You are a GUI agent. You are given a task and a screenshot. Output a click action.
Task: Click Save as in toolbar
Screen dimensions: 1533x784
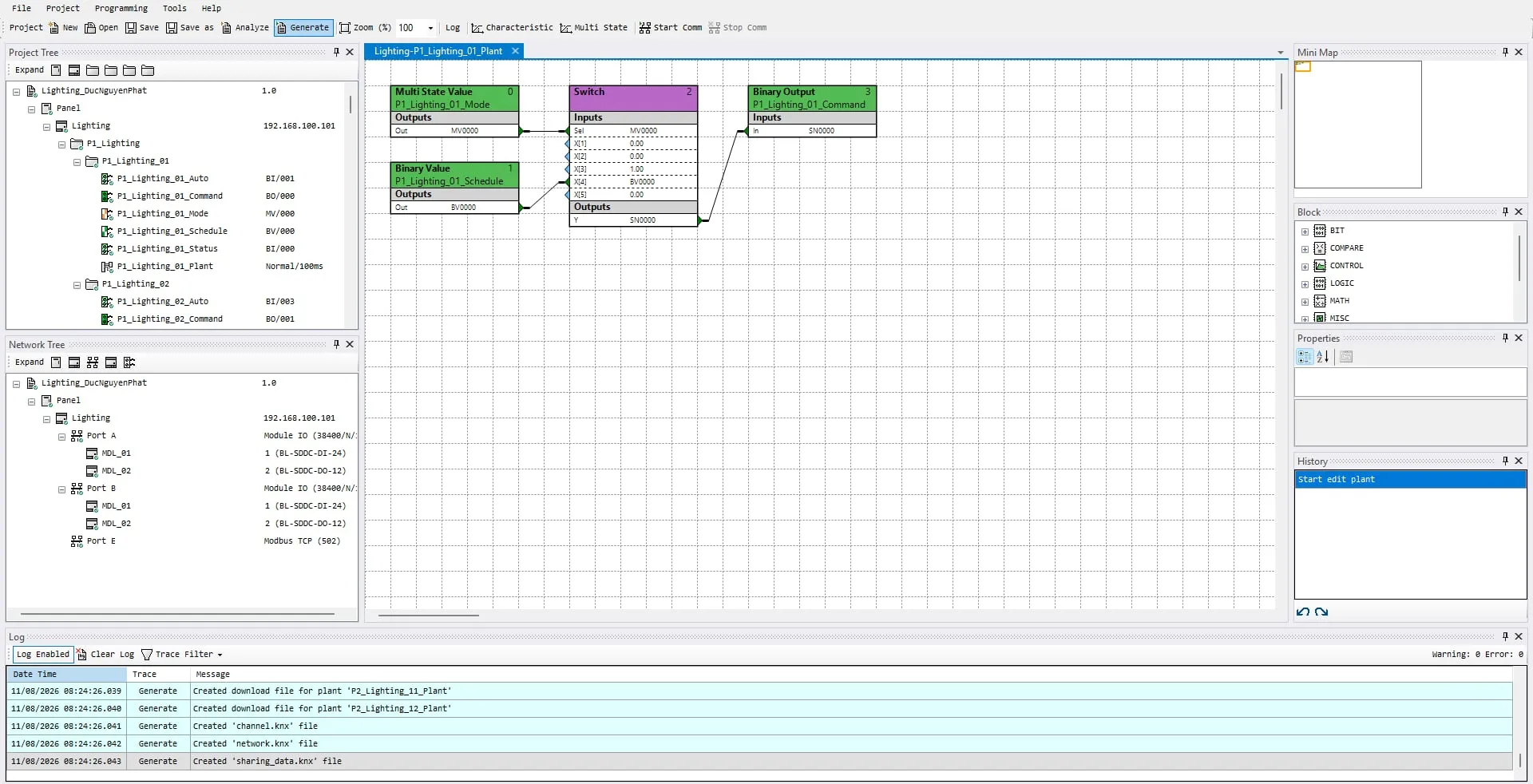[x=190, y=28]
